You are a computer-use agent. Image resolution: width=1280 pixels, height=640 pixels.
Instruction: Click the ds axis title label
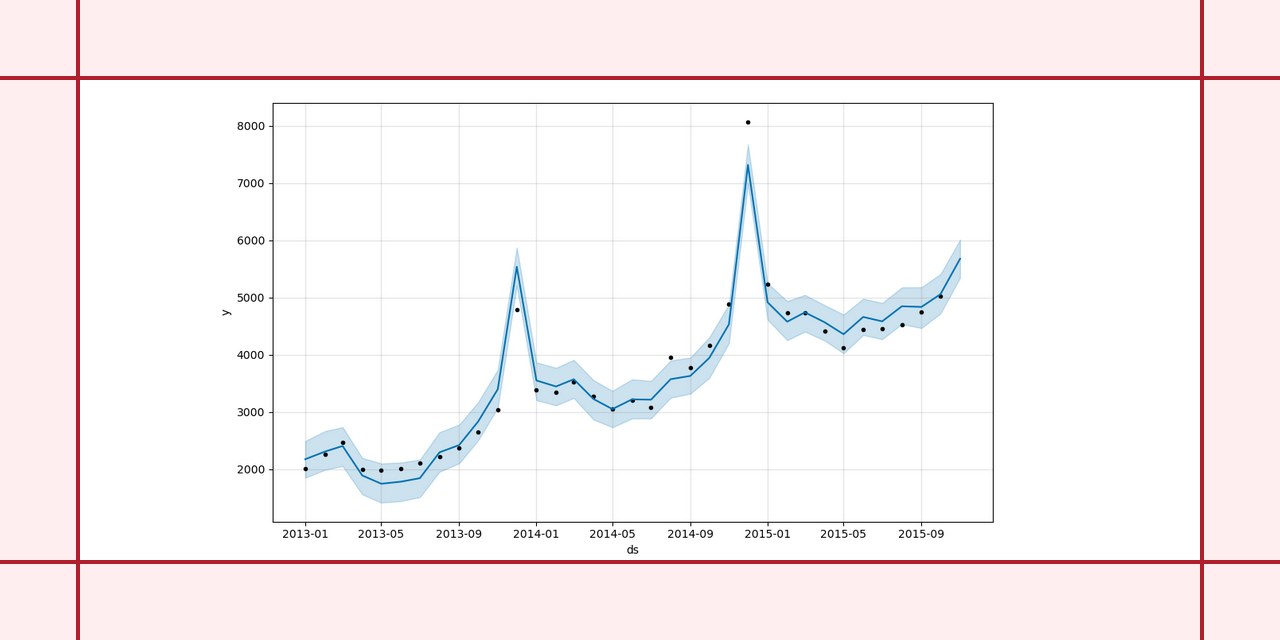click(x=632, y=549)
